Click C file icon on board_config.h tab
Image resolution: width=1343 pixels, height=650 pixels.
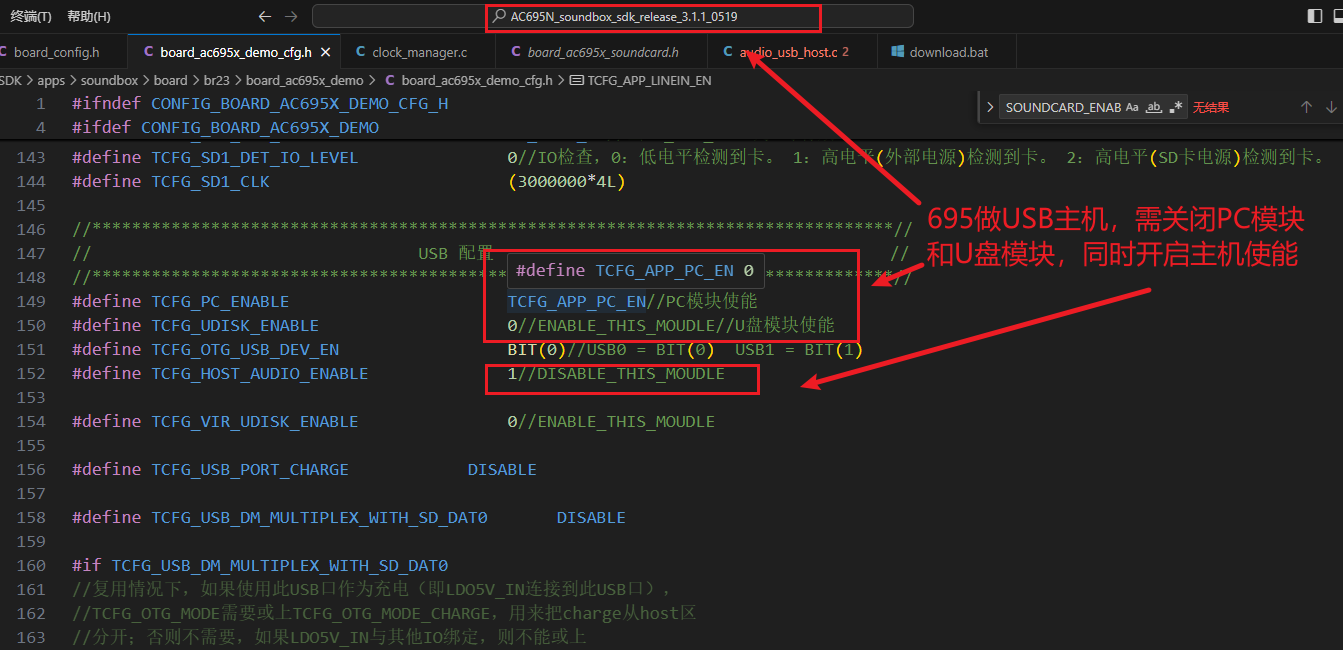4,52
